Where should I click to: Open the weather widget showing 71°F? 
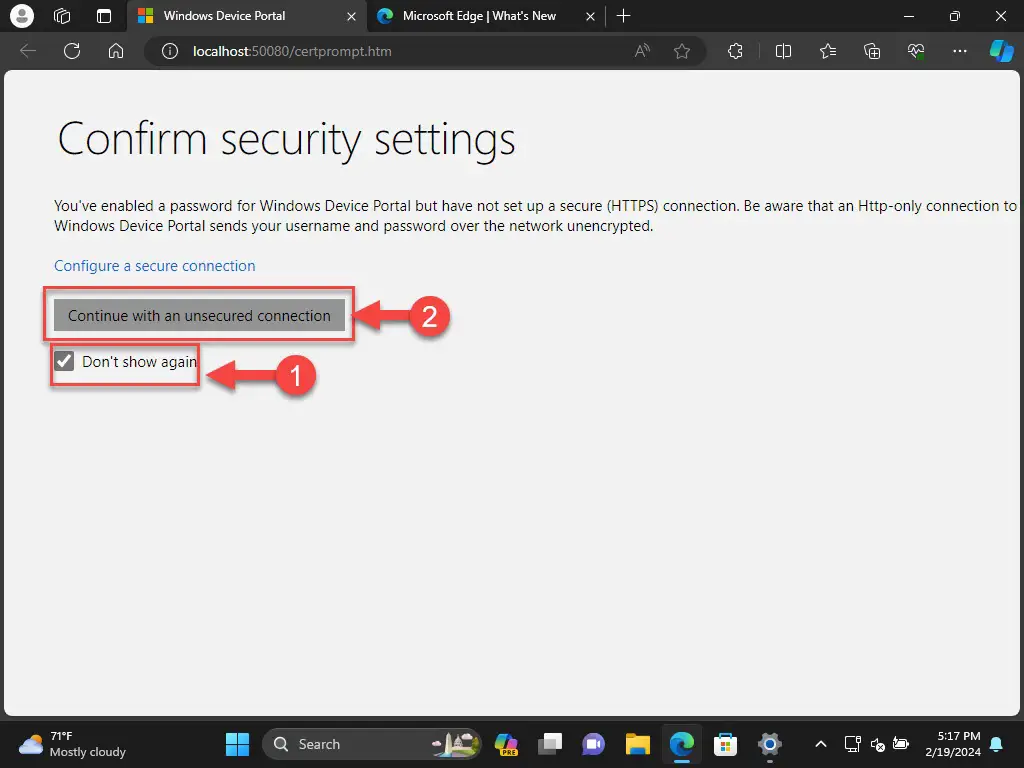[72, 744]
